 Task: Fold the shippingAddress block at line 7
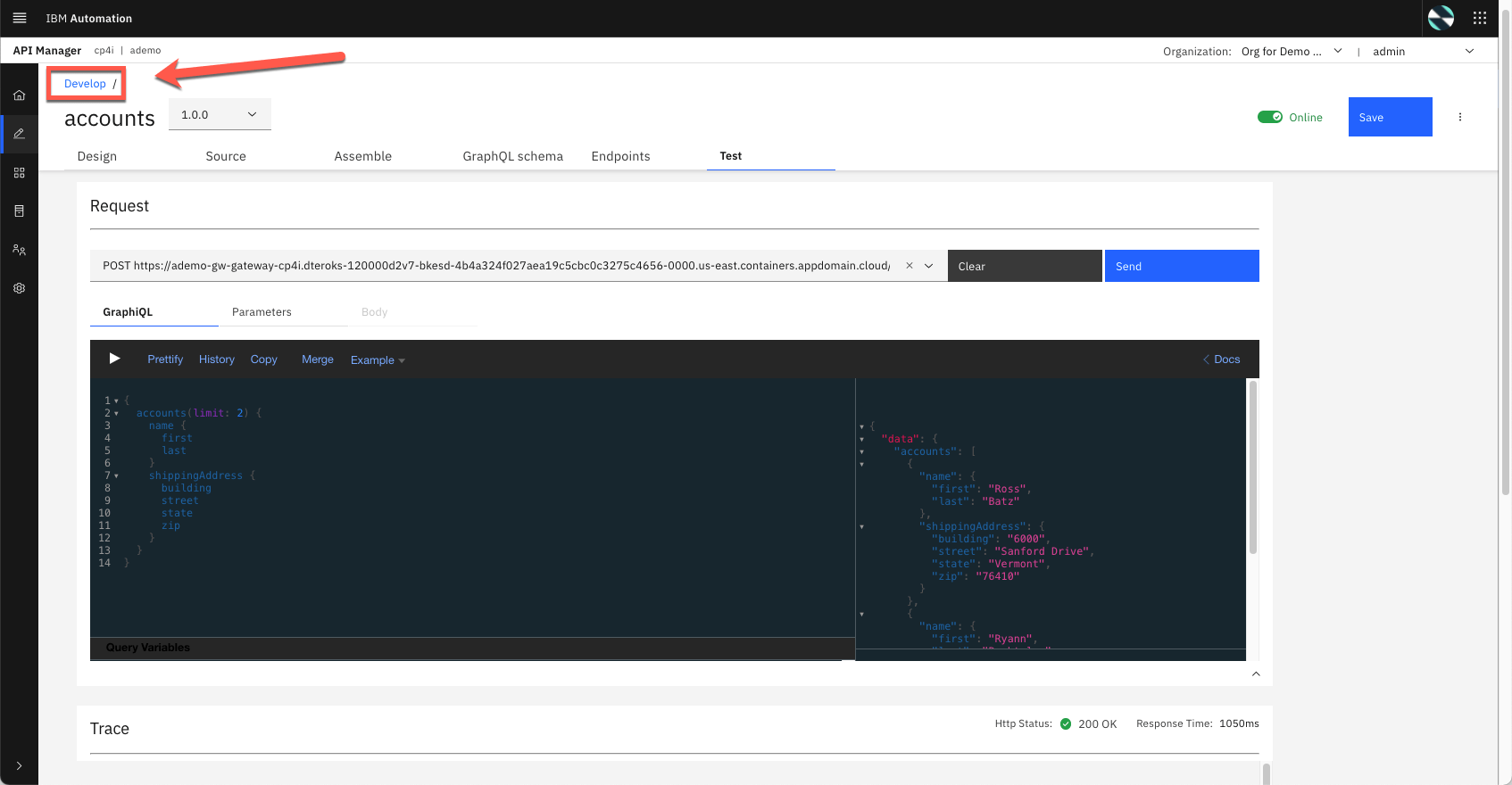pos(116,476)
